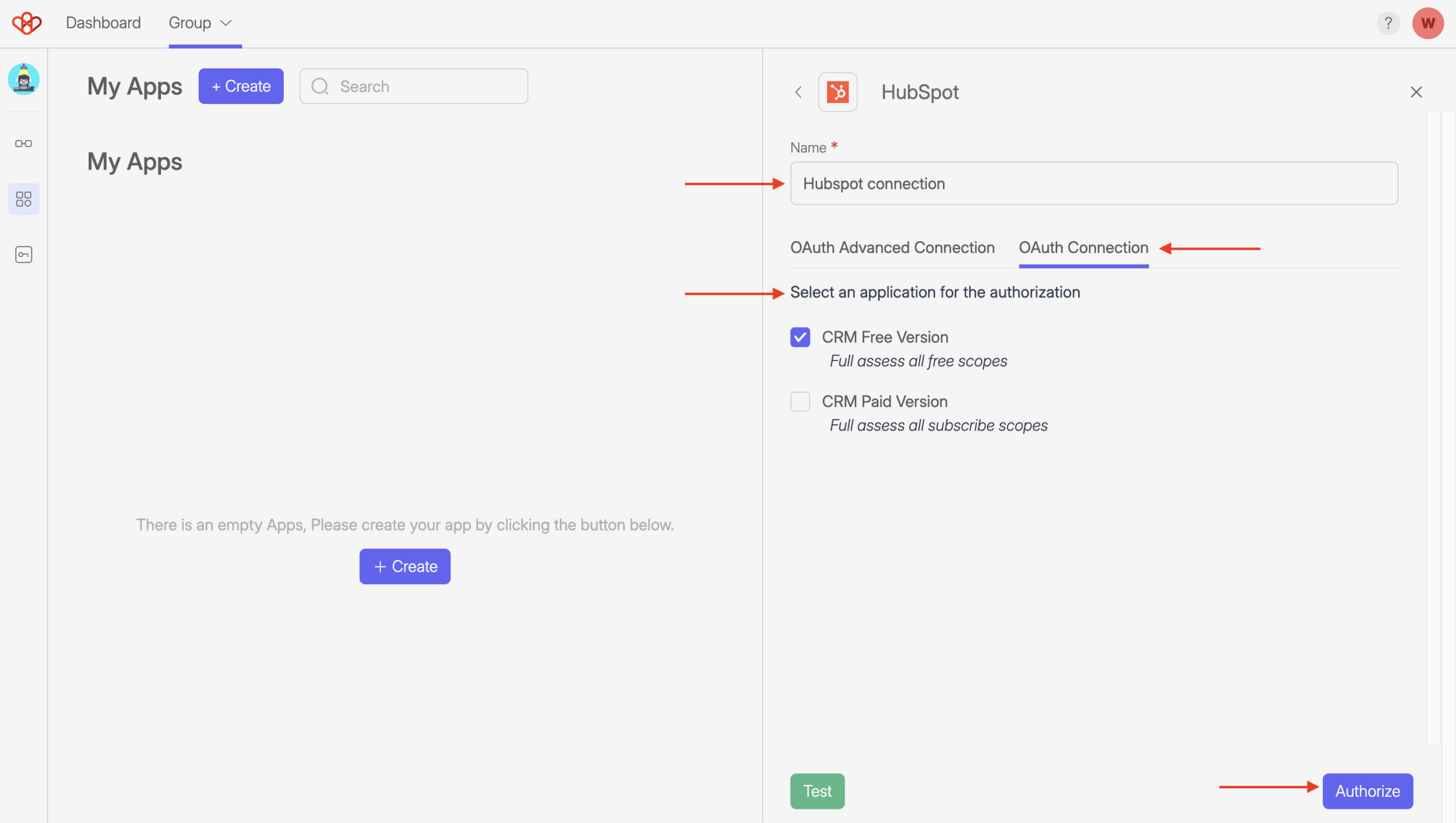Click the green Test button
The image size is (1456, 823).
coord(817,791)
